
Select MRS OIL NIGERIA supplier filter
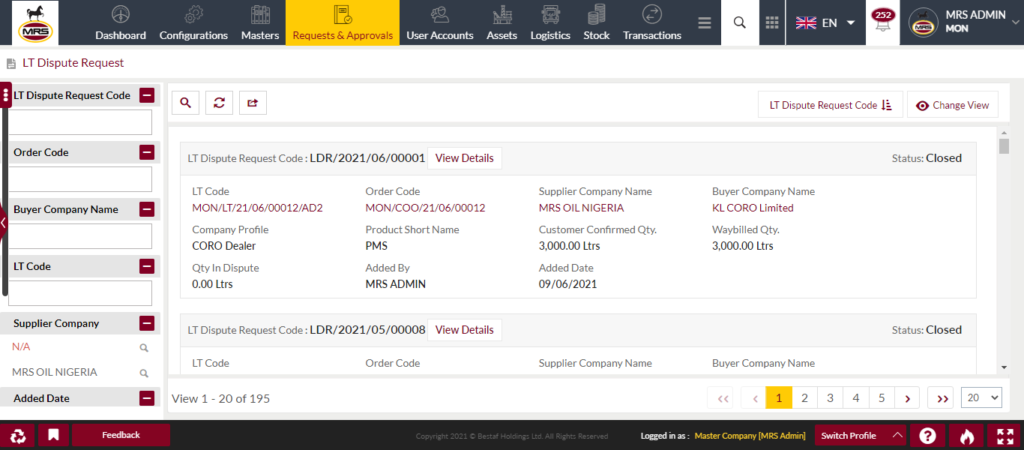[55, 372]
